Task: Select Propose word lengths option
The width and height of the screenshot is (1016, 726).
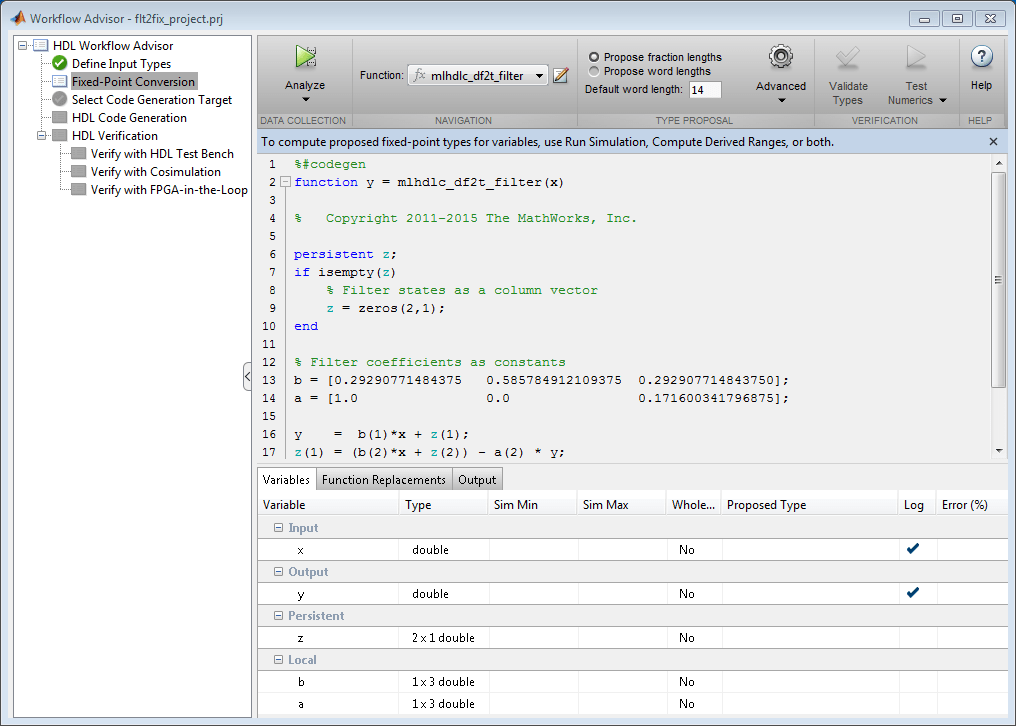Action: click(x=594, y=71)
